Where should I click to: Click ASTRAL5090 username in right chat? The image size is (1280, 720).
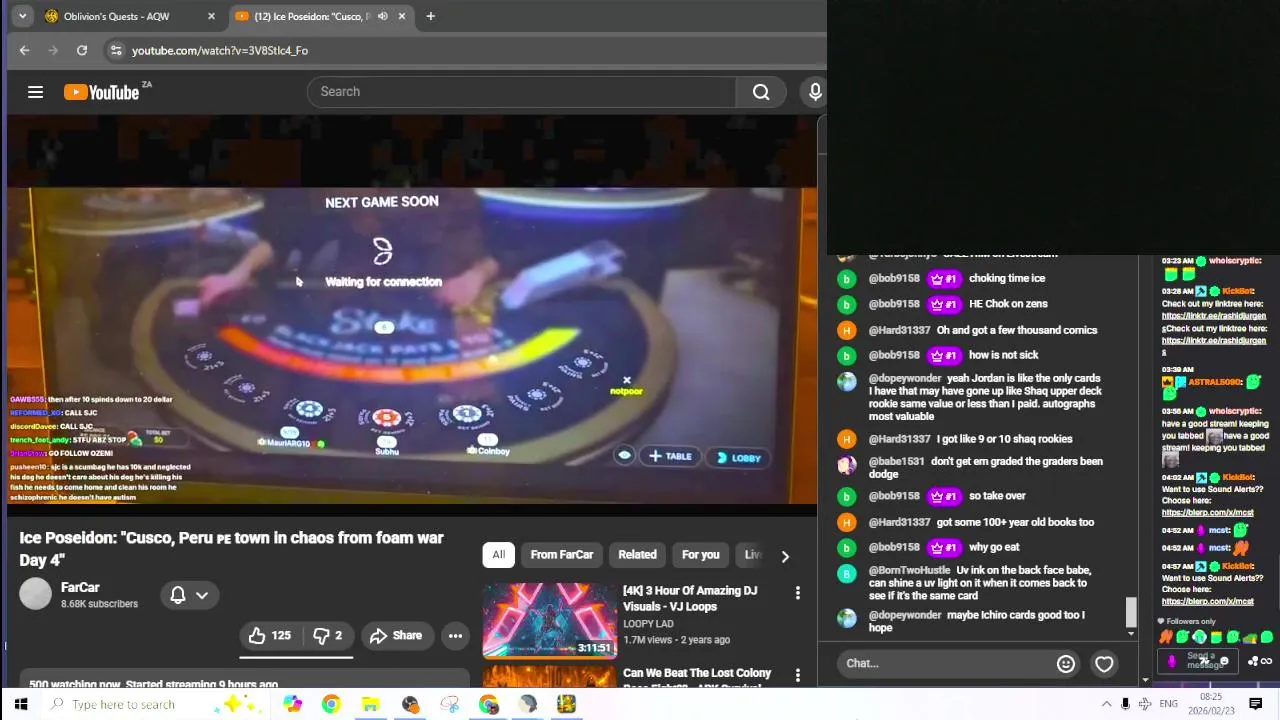point(1214,382)
